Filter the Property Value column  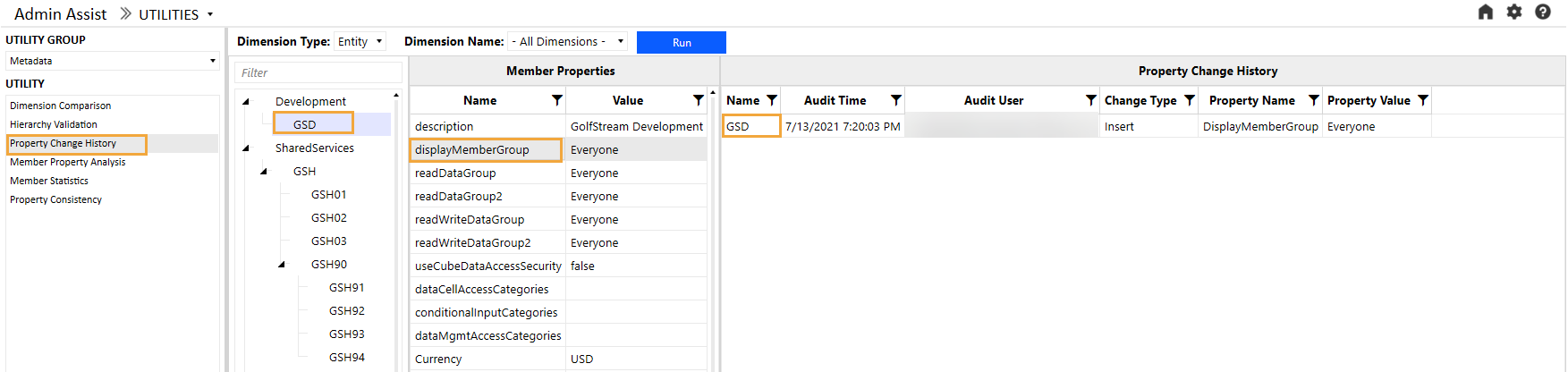tap(1422, 100)
